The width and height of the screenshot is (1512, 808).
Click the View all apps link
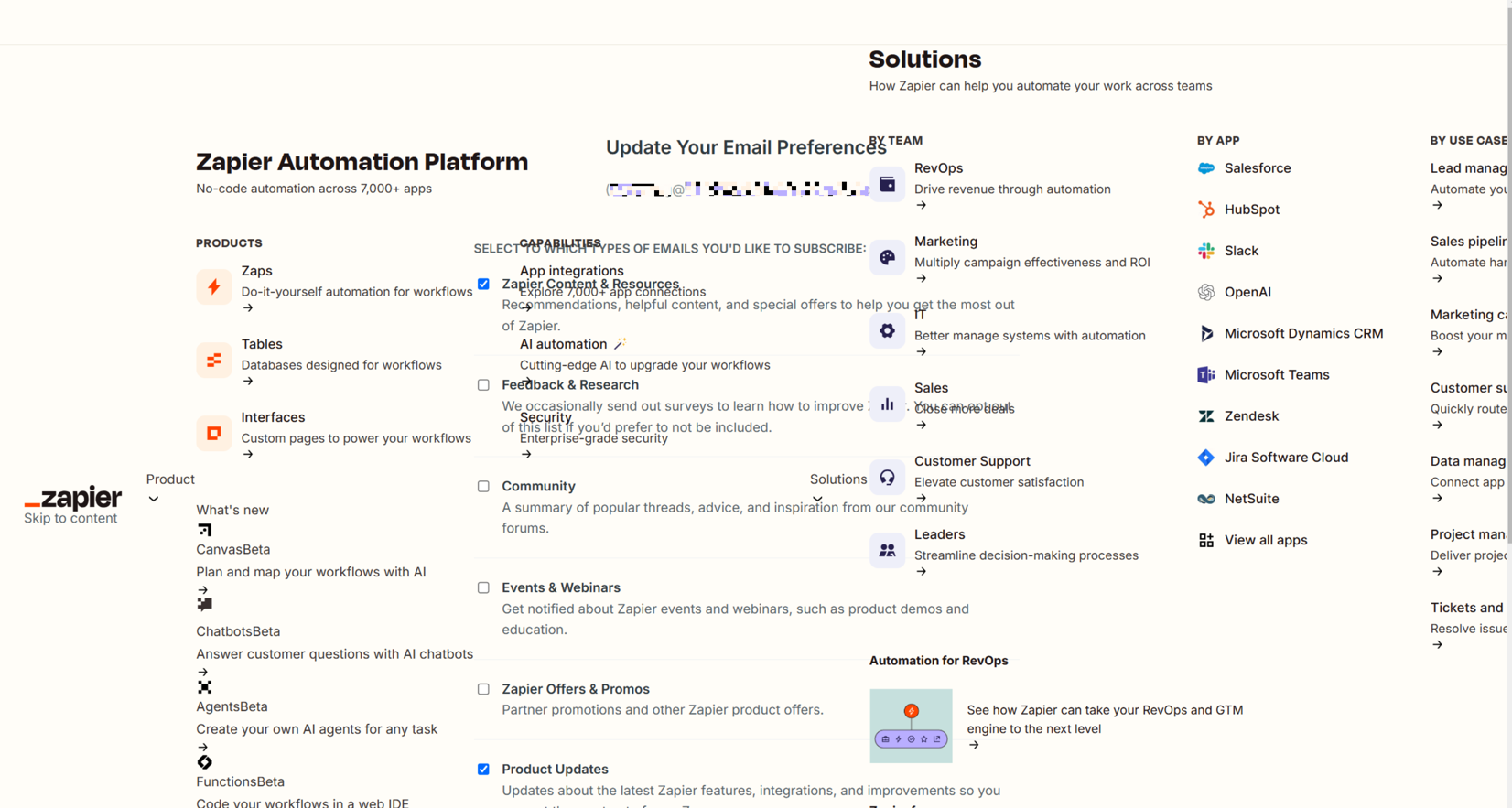pyautogui.click(x=1266, y=540)
